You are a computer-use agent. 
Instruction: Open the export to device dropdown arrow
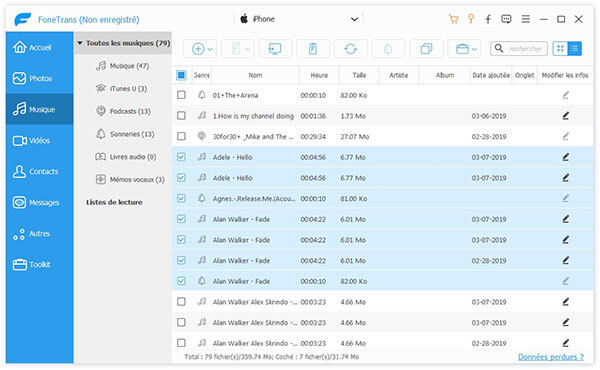click(248, 49)
